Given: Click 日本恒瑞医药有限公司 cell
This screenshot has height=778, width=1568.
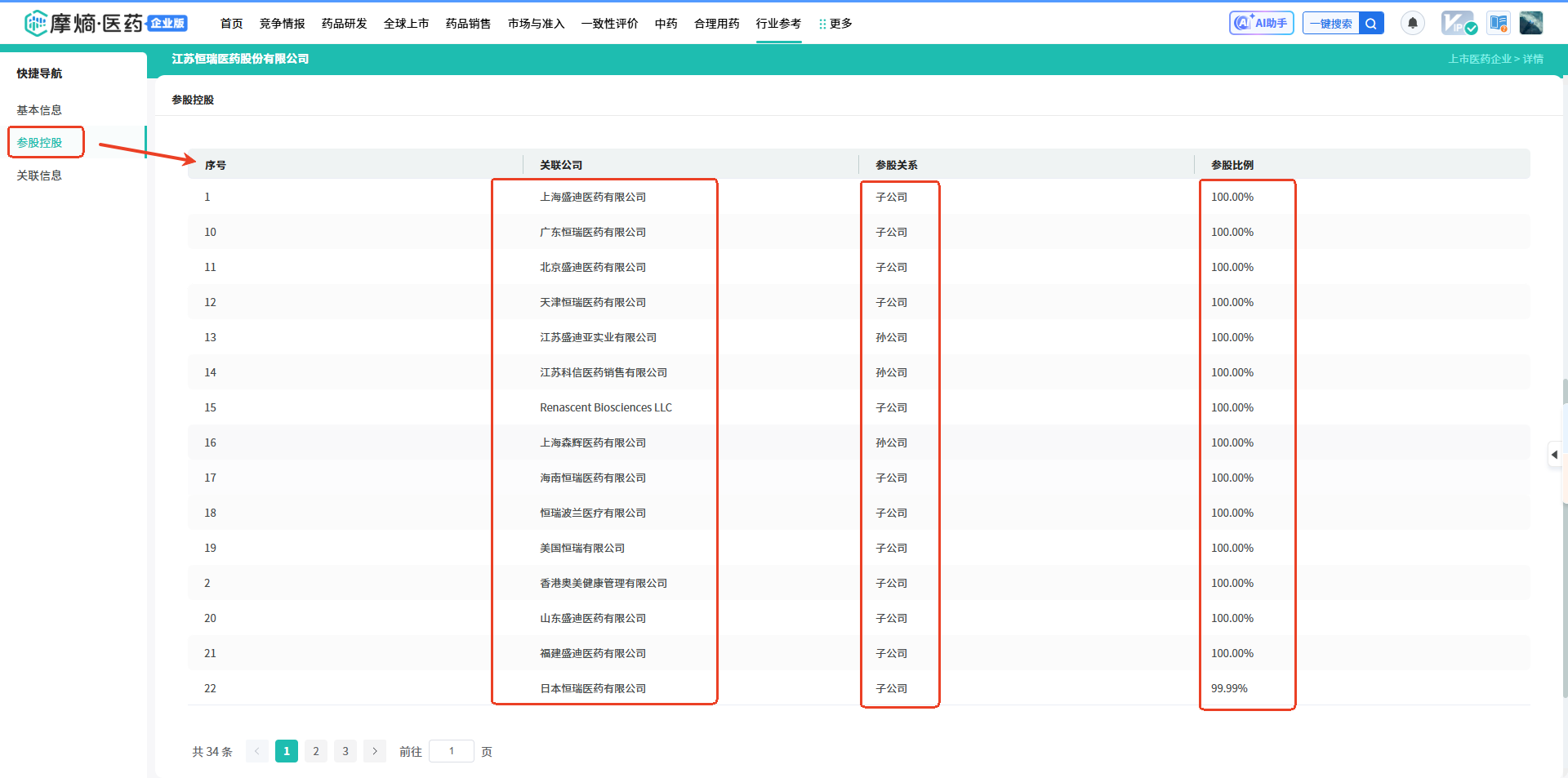Looking at the screenshot, I should 593,688.
